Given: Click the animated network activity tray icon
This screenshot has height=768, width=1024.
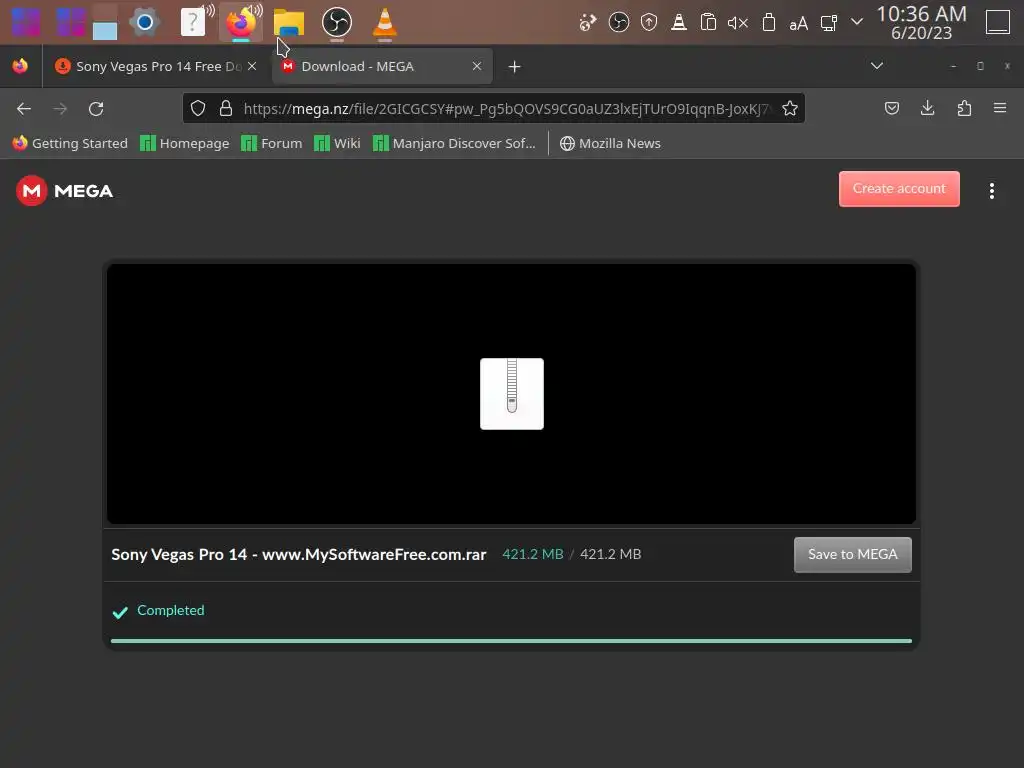Looking at the screenshot, I should [x=588, y=23].
